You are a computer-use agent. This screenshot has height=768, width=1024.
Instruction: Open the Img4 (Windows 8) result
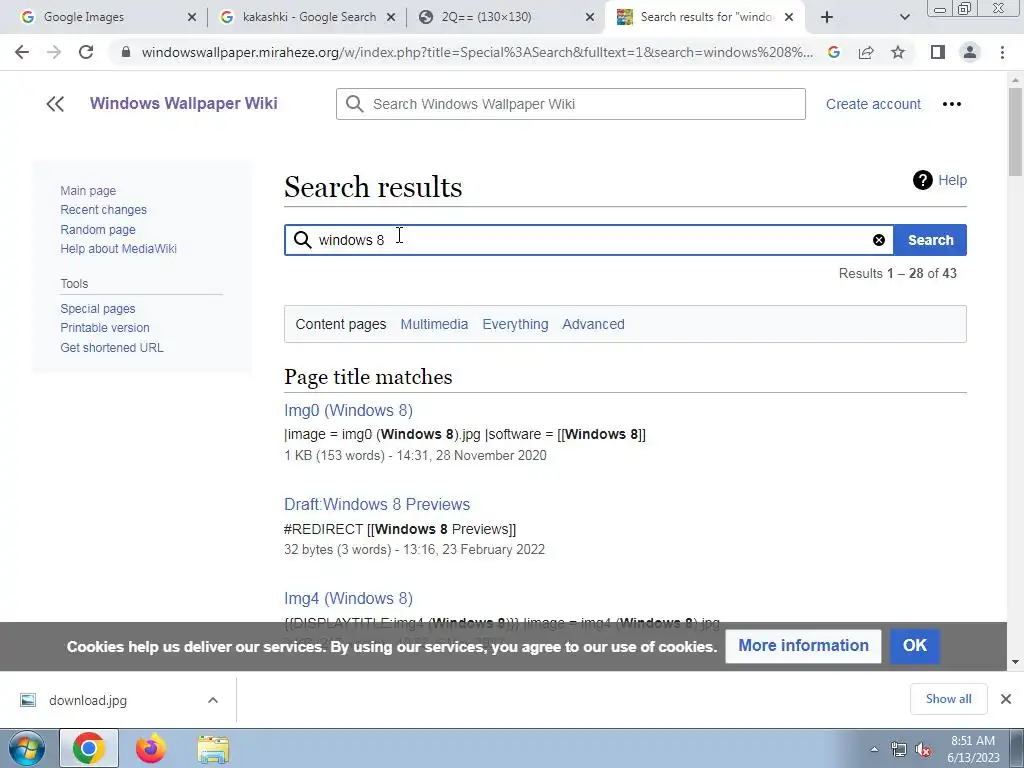[x=348, y=598]
